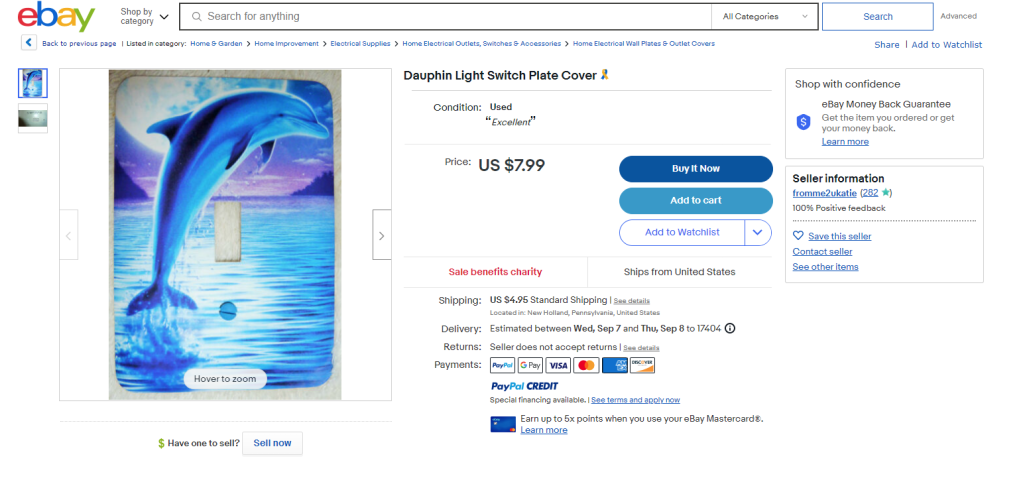
Task: Expand All Categories search dropdown
Action: 765,17
